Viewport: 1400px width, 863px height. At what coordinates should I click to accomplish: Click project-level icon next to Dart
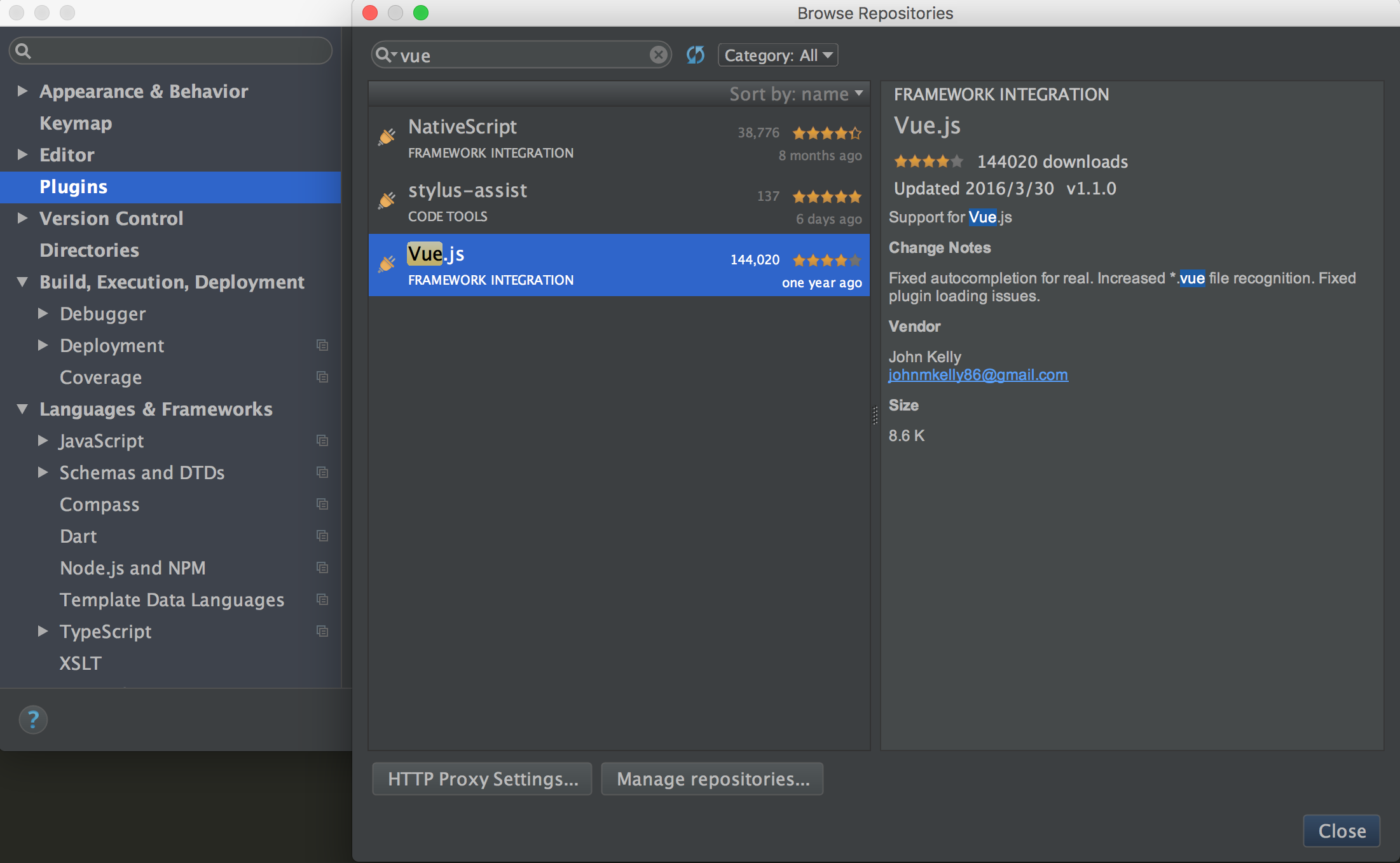coord(322,536)
